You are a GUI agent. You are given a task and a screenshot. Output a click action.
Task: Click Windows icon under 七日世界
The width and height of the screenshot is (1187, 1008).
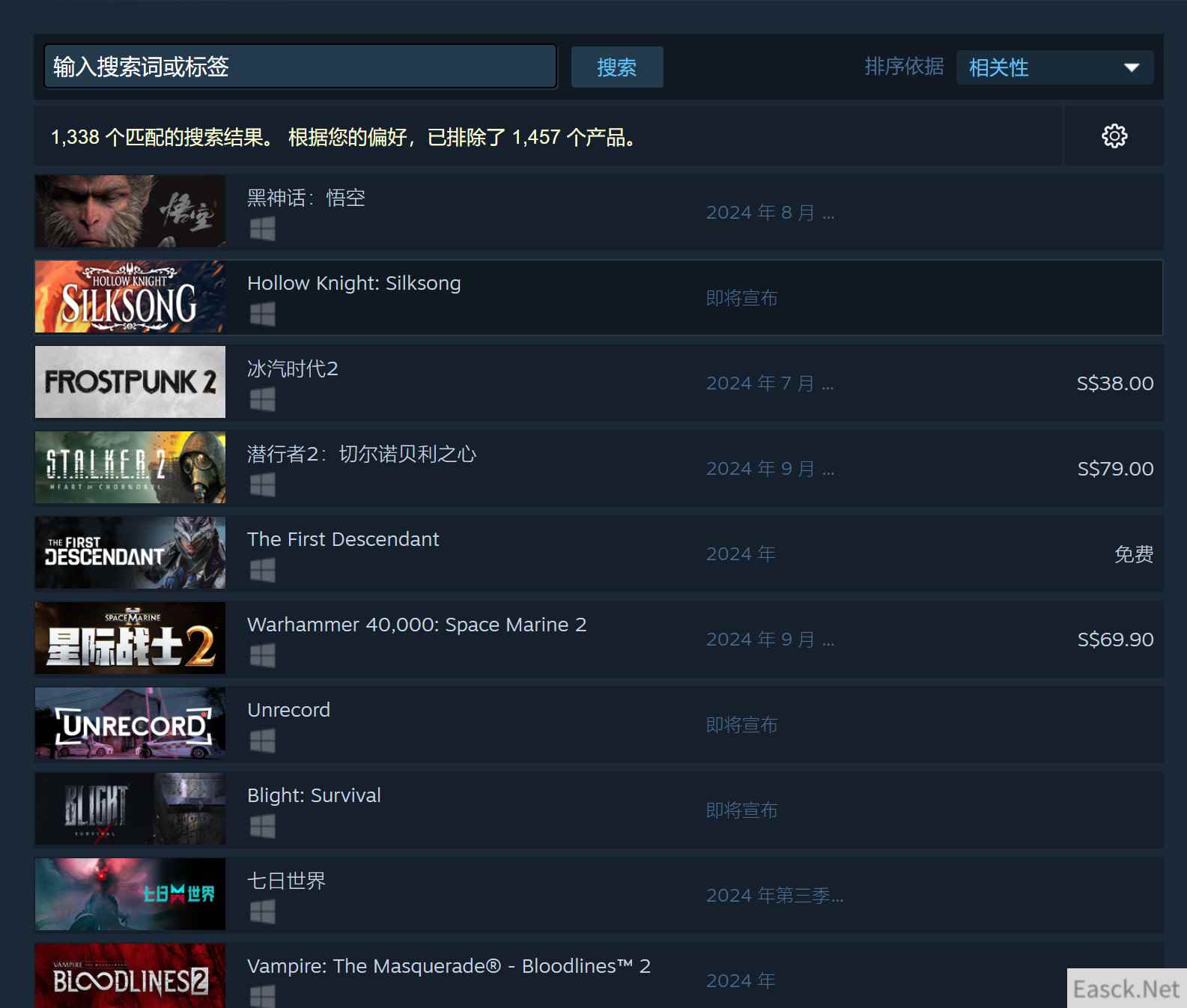pos(262,912)
